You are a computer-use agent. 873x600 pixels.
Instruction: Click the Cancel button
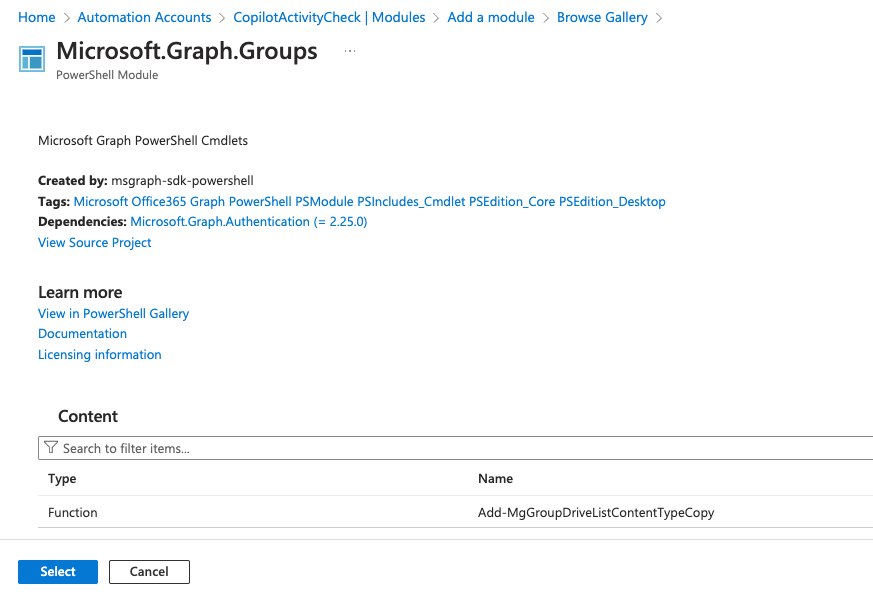pyautogui.click(x=149, y=571)
